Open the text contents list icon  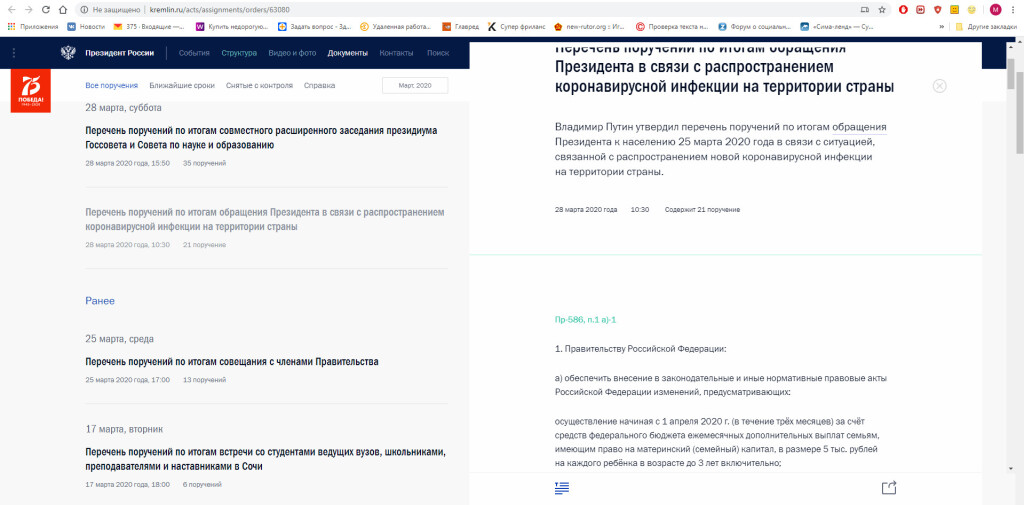click(562, 487)
